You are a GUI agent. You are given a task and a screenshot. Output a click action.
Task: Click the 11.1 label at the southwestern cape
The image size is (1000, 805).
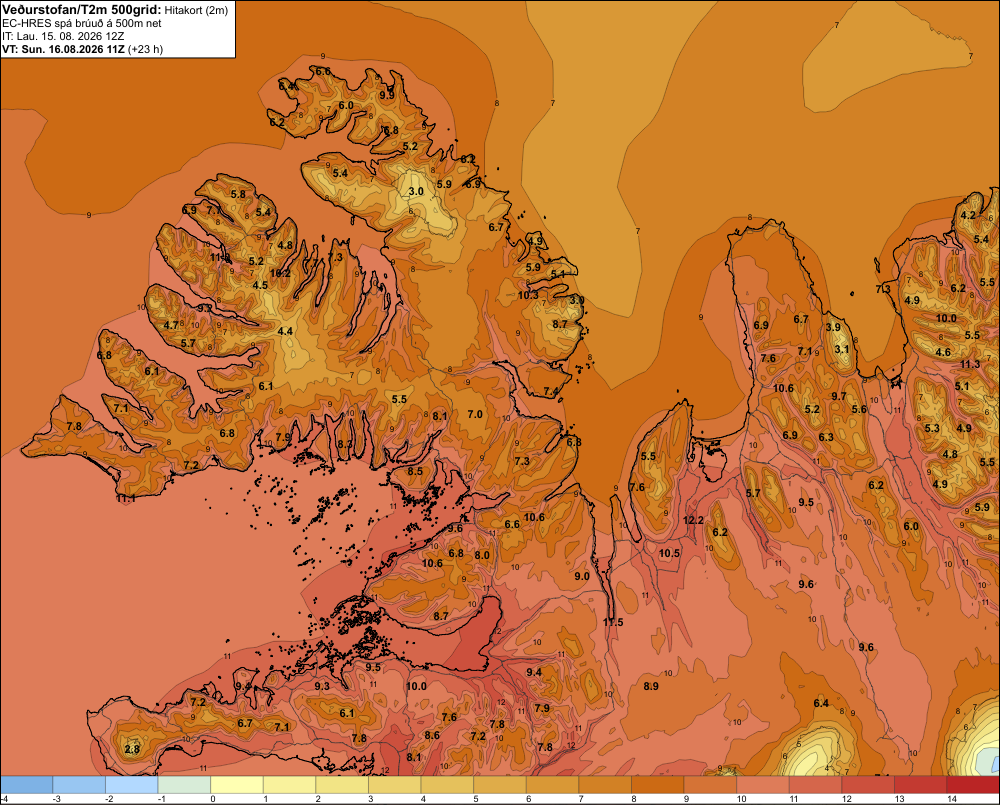126,498
